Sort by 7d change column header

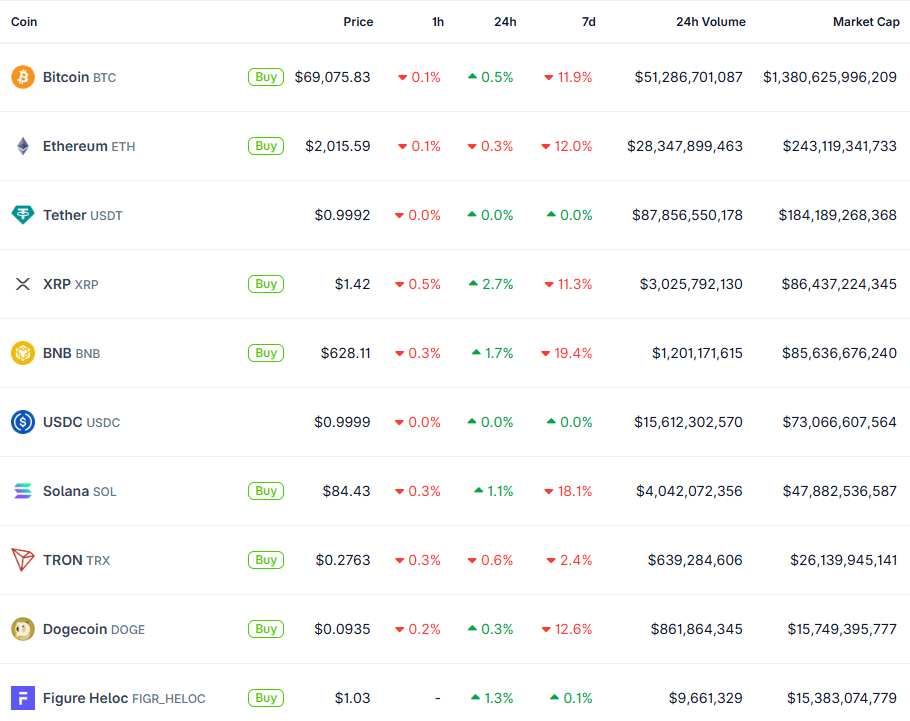click(588, 22)
